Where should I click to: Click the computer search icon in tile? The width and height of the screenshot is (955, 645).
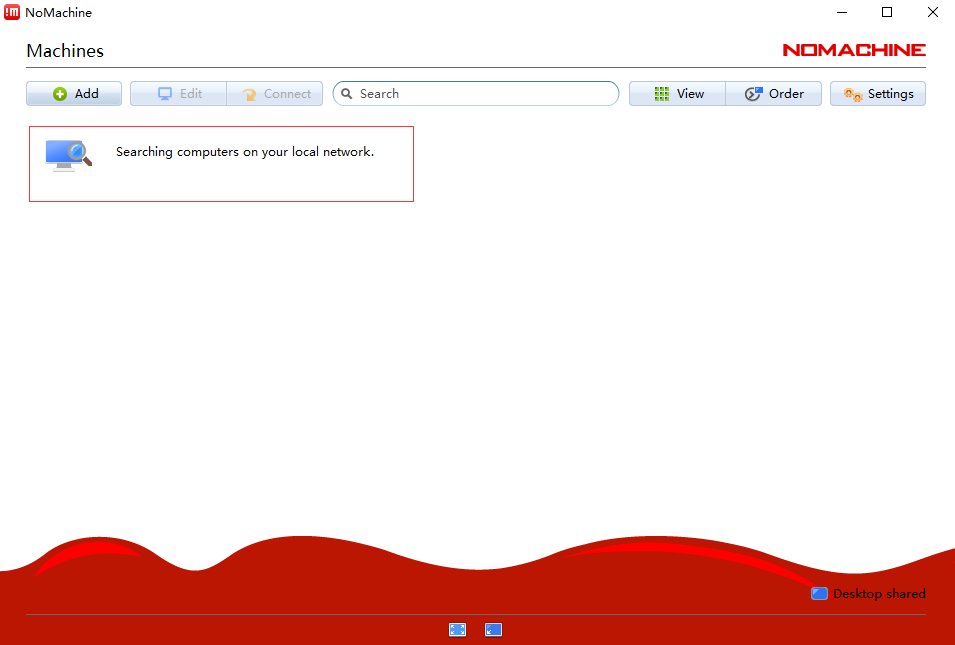pyautogui.click(x=68, y=155)
